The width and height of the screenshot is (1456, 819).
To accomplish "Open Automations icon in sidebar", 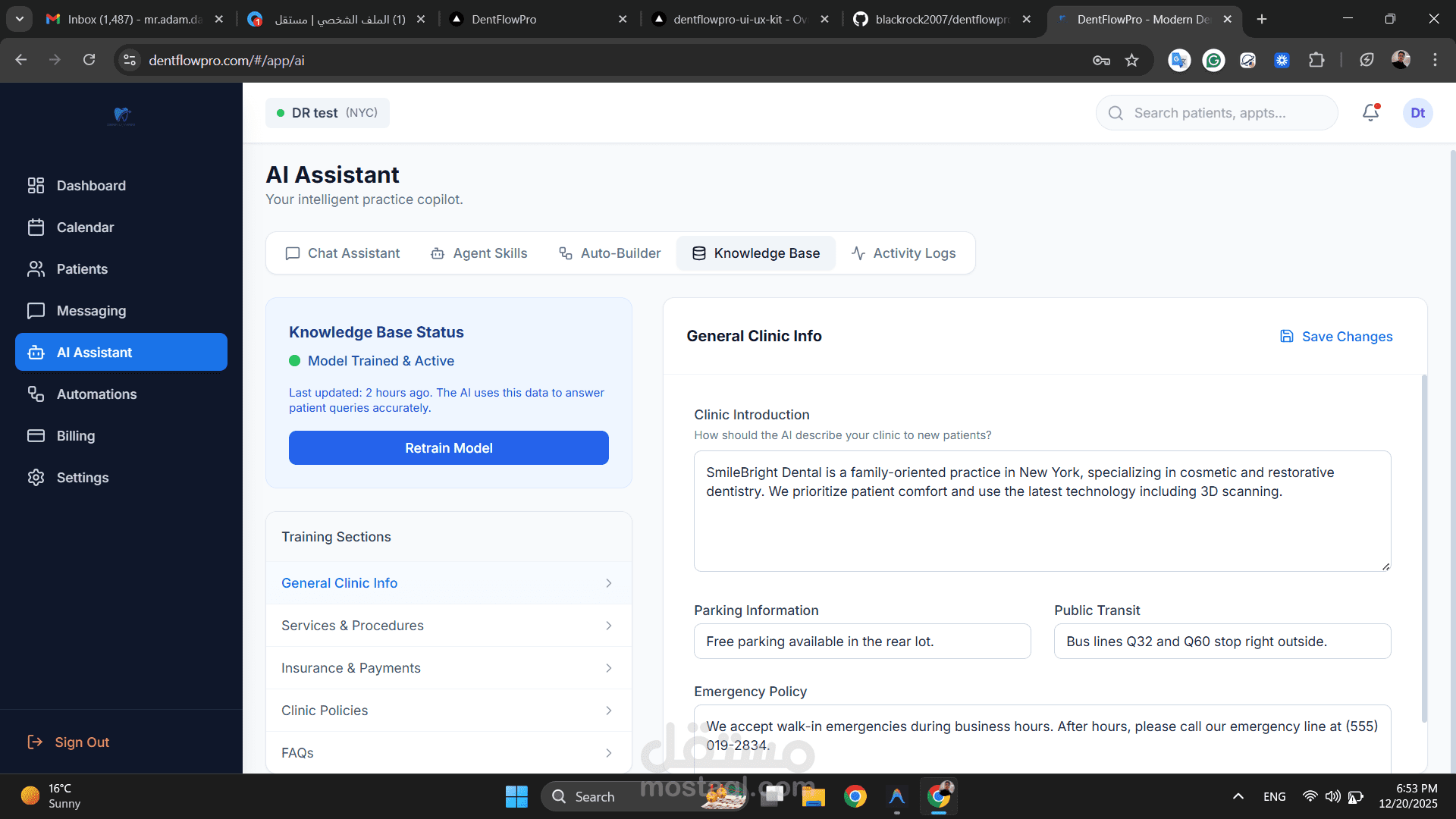I will click(36, 394).
